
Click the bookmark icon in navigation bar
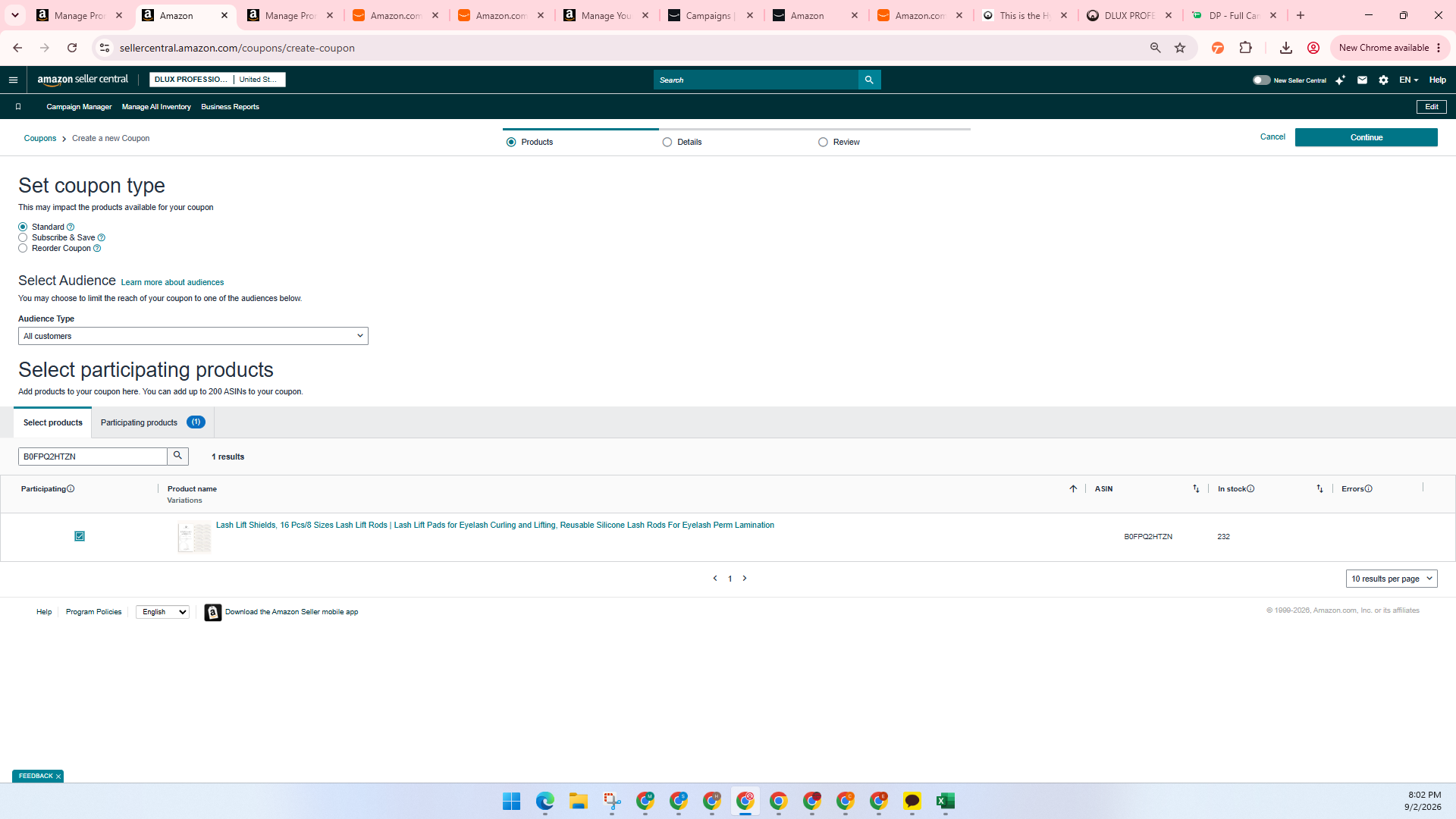pos(18,107)
